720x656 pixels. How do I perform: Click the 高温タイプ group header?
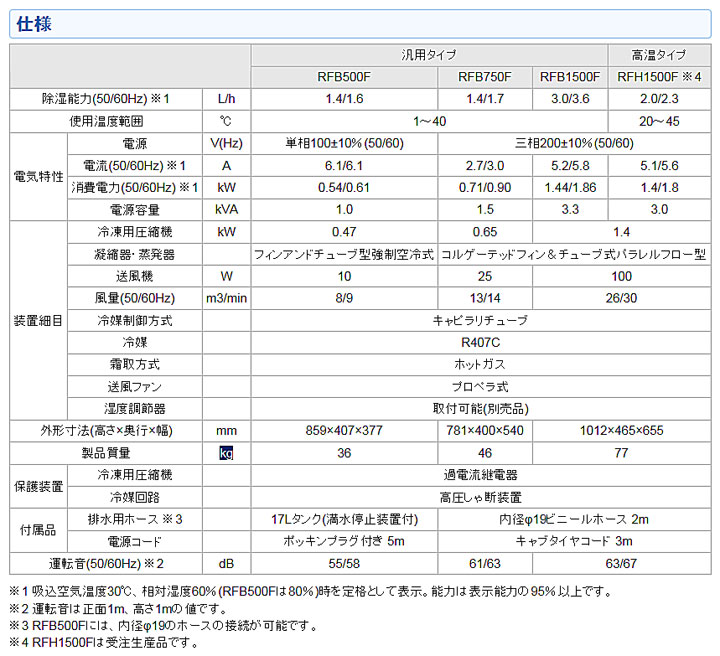tap(659, 55)
